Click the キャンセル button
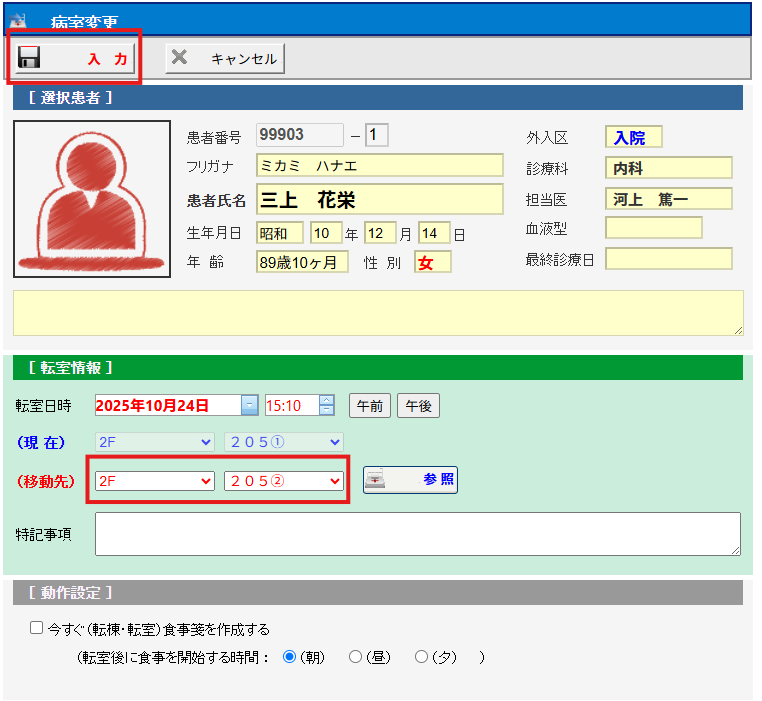Viewport: 762px width, 701px height. (225, 59)
